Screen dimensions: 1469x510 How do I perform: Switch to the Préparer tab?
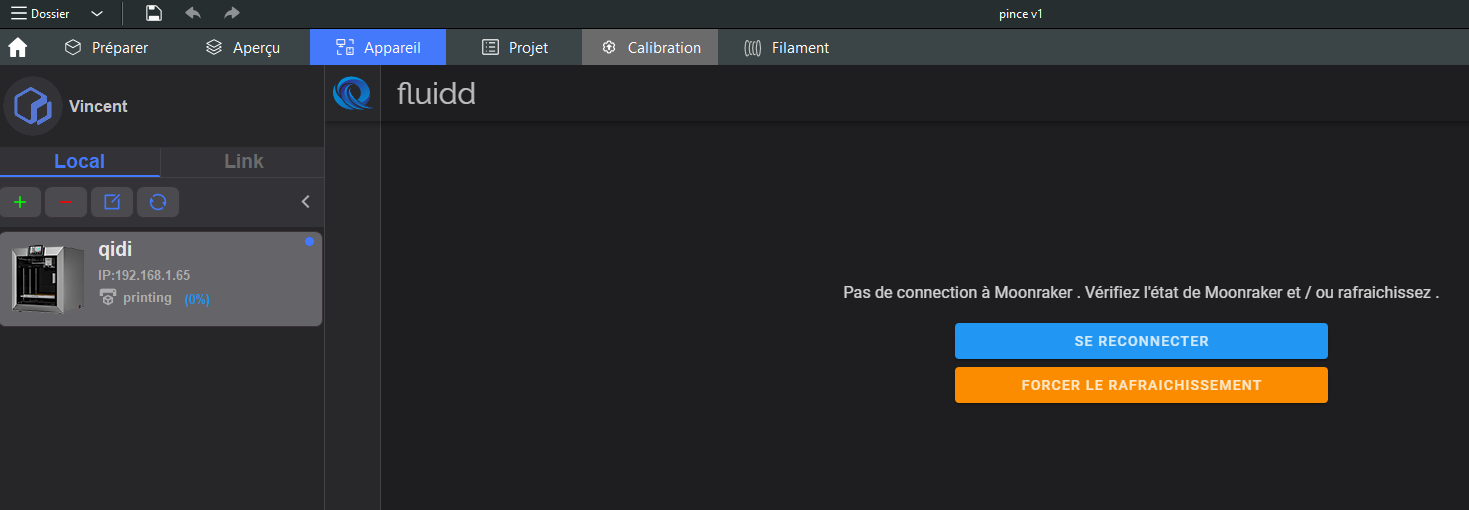tap(106, 47)
